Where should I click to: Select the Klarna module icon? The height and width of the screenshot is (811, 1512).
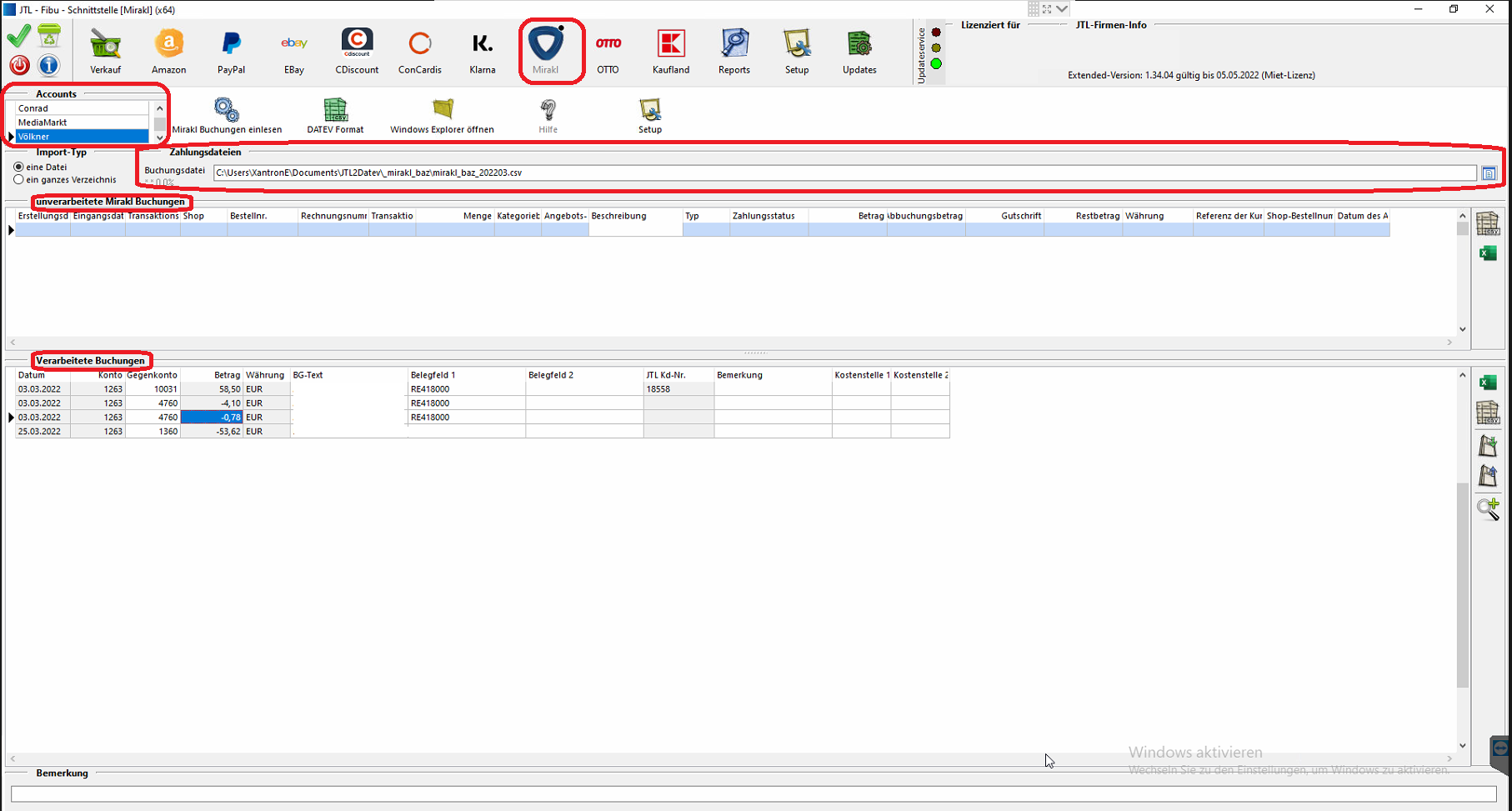click(482, 51)
